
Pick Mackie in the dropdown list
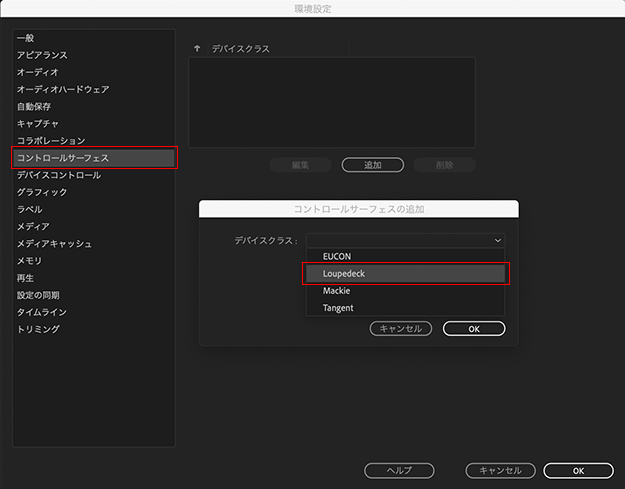click(406, 290)
